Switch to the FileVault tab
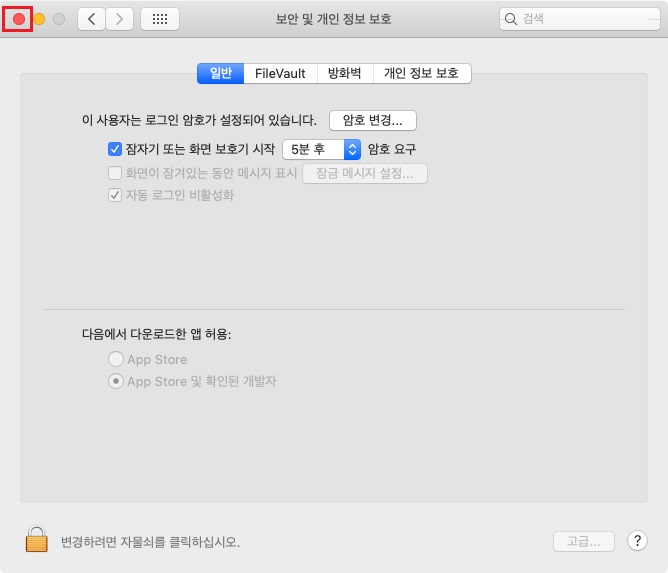Viewport: 668px width, 573px height. pos(280,73)
